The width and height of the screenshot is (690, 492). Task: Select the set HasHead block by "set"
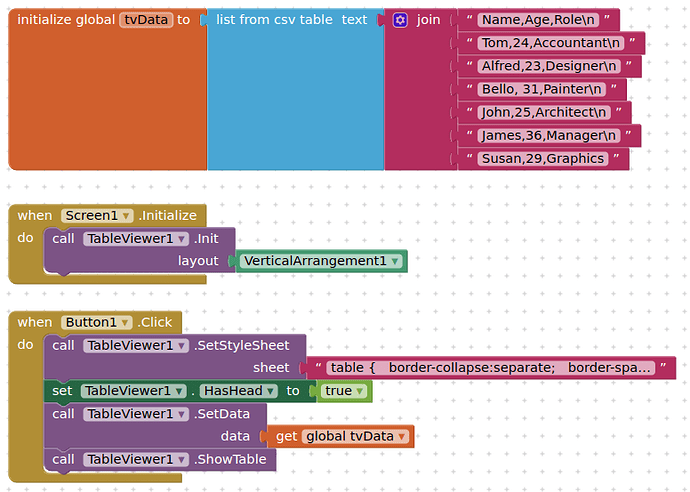tap(62, 391)
